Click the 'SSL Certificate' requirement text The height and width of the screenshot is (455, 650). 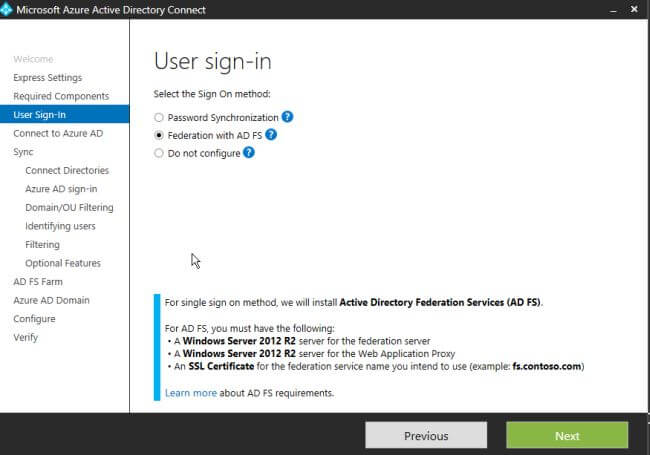pyautogui.click(x=221, y=366)
